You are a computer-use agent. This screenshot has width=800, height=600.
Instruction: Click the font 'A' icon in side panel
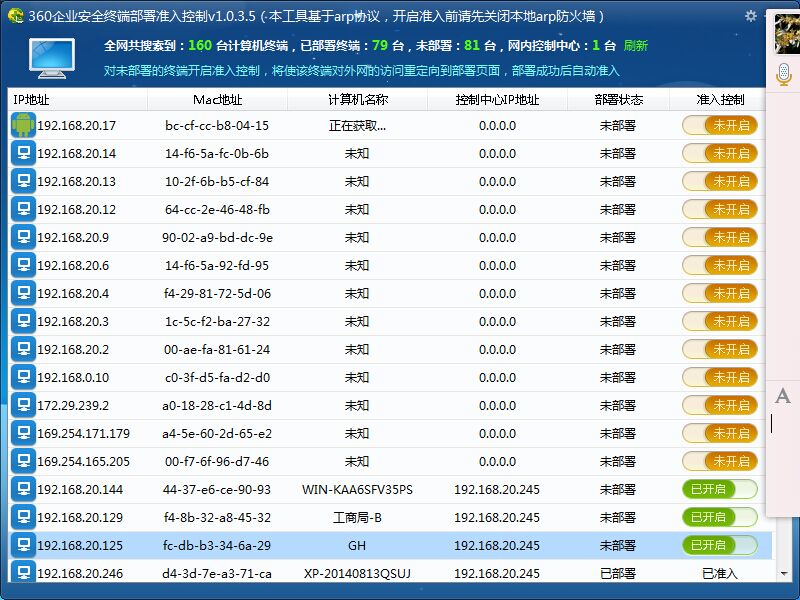[783, 396]
